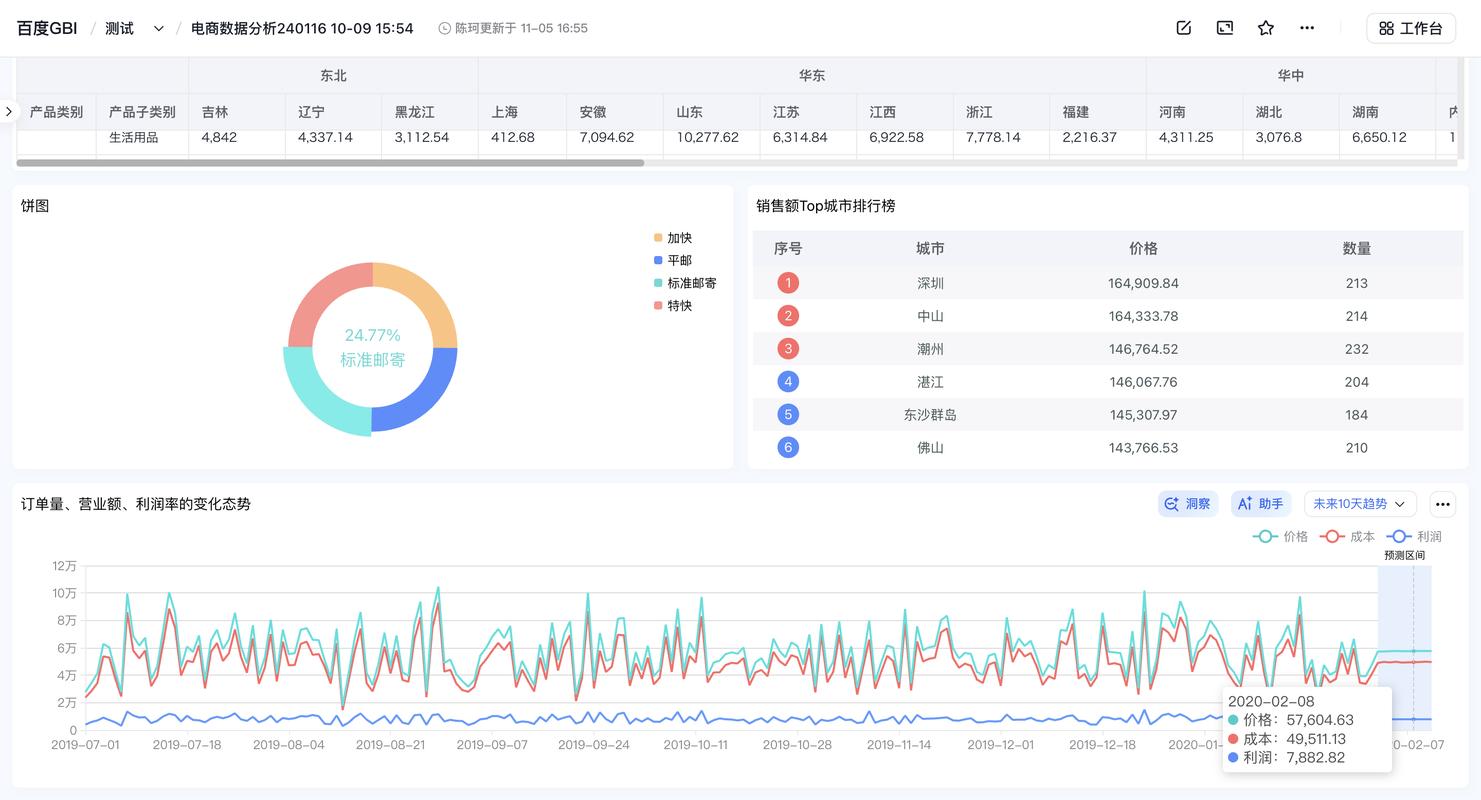Click the 东沙群岛 city cell

[930, 414]
